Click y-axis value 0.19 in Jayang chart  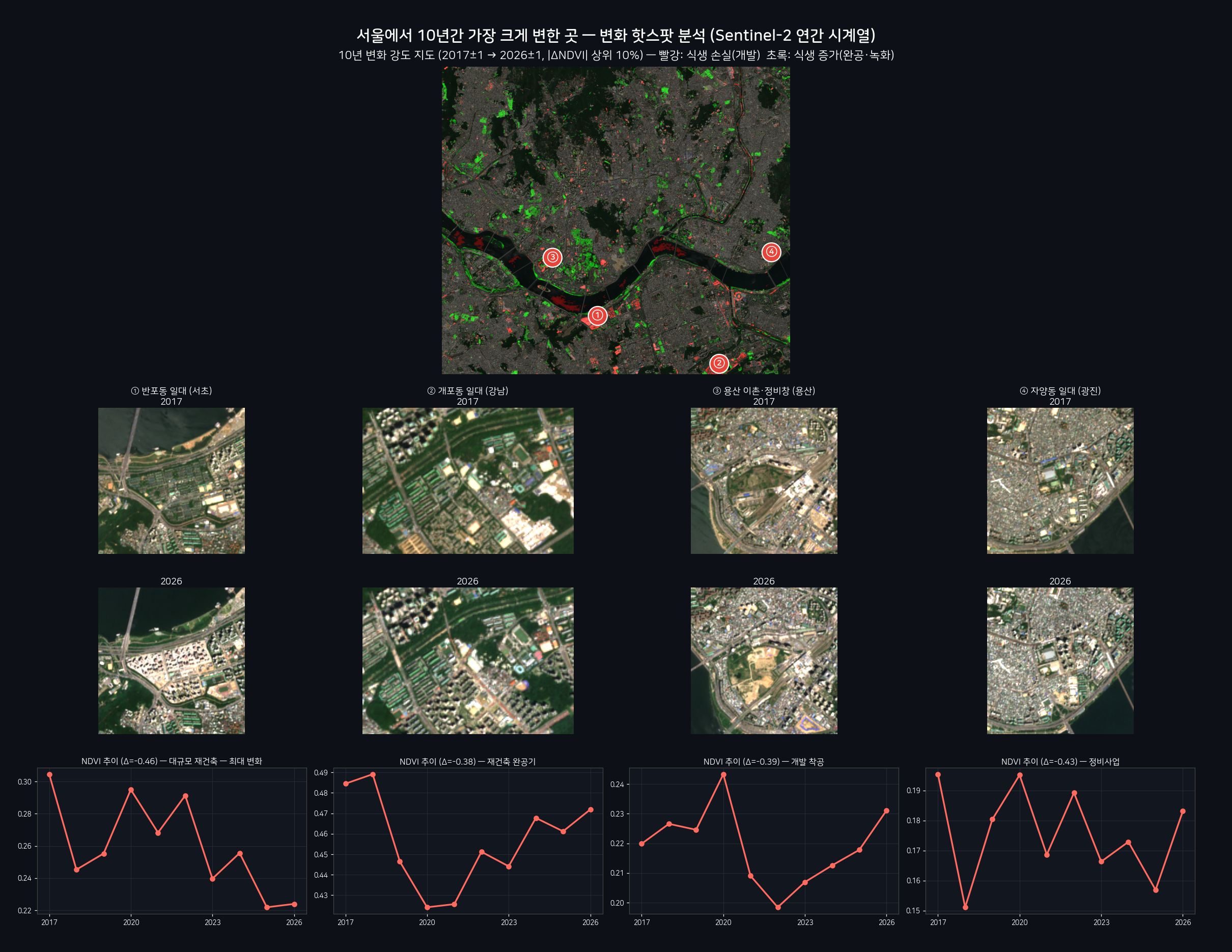(x=913, y=791)
